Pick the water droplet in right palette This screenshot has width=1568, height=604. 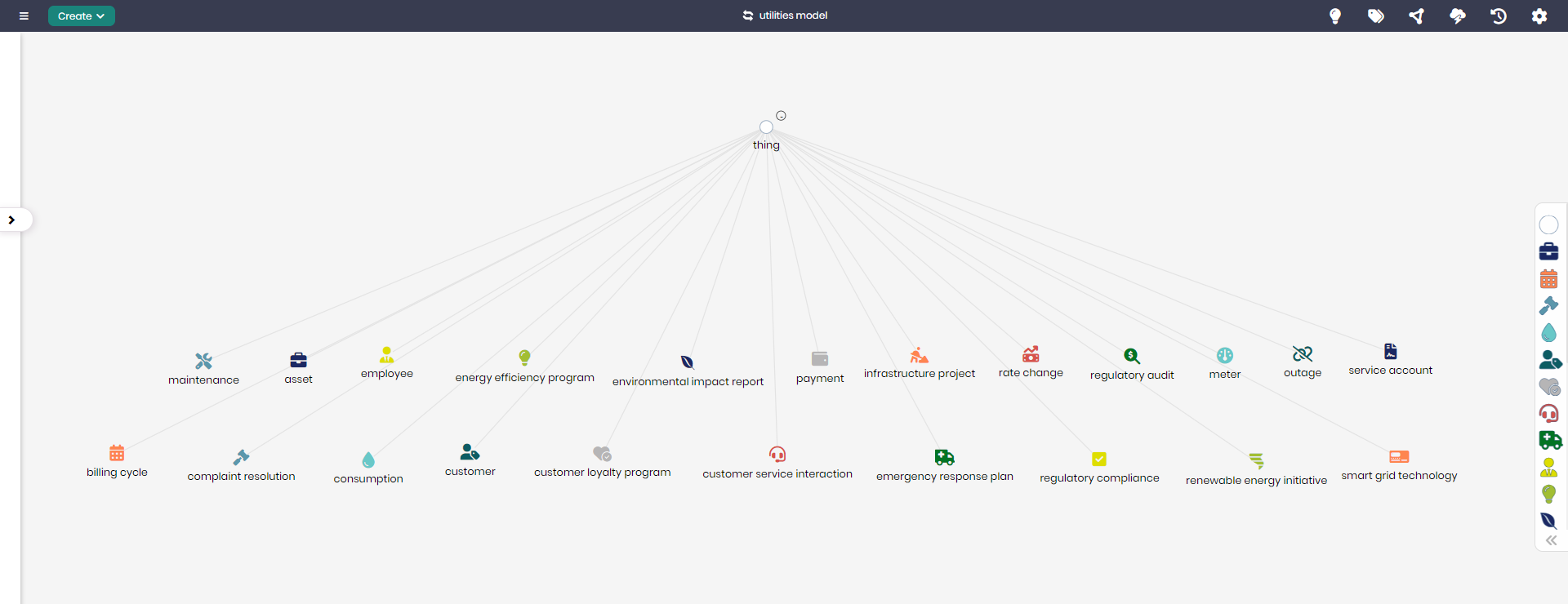1548,332
